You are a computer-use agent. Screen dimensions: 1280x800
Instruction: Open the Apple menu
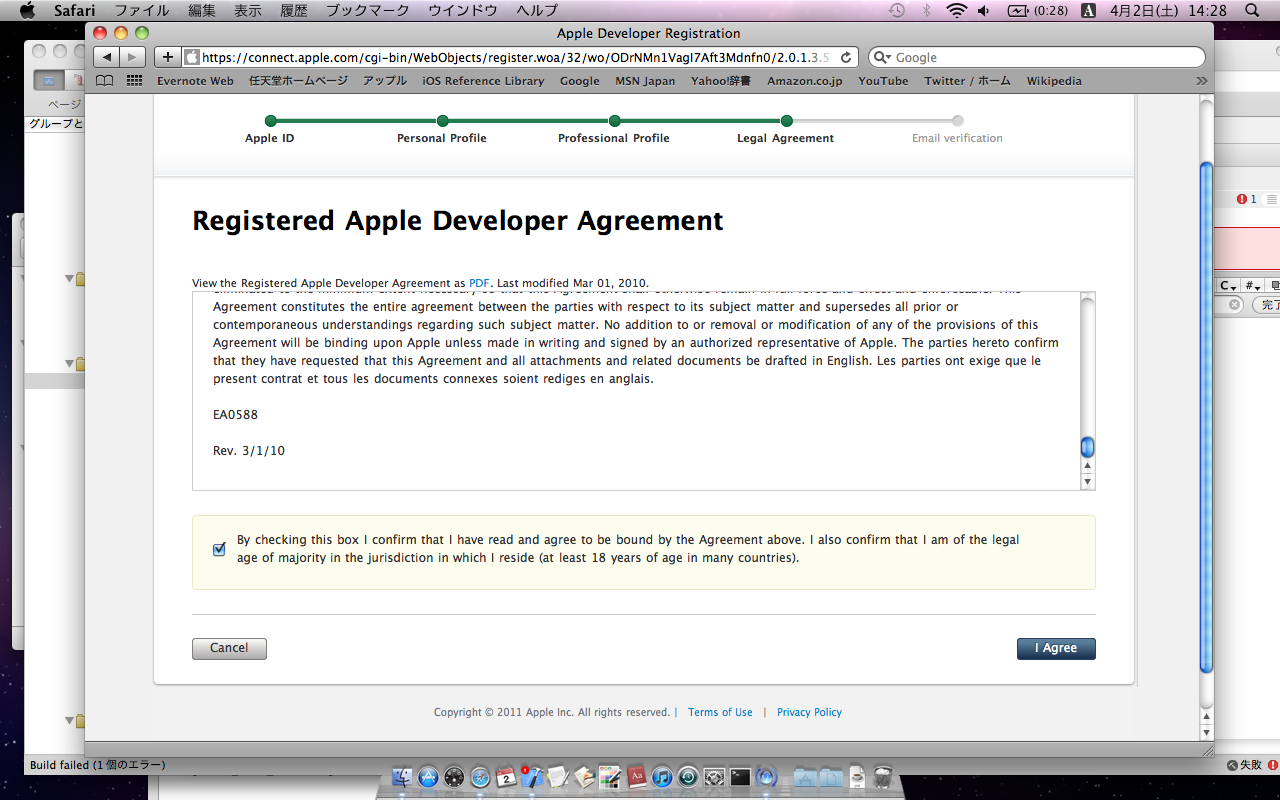pos(27,10)
